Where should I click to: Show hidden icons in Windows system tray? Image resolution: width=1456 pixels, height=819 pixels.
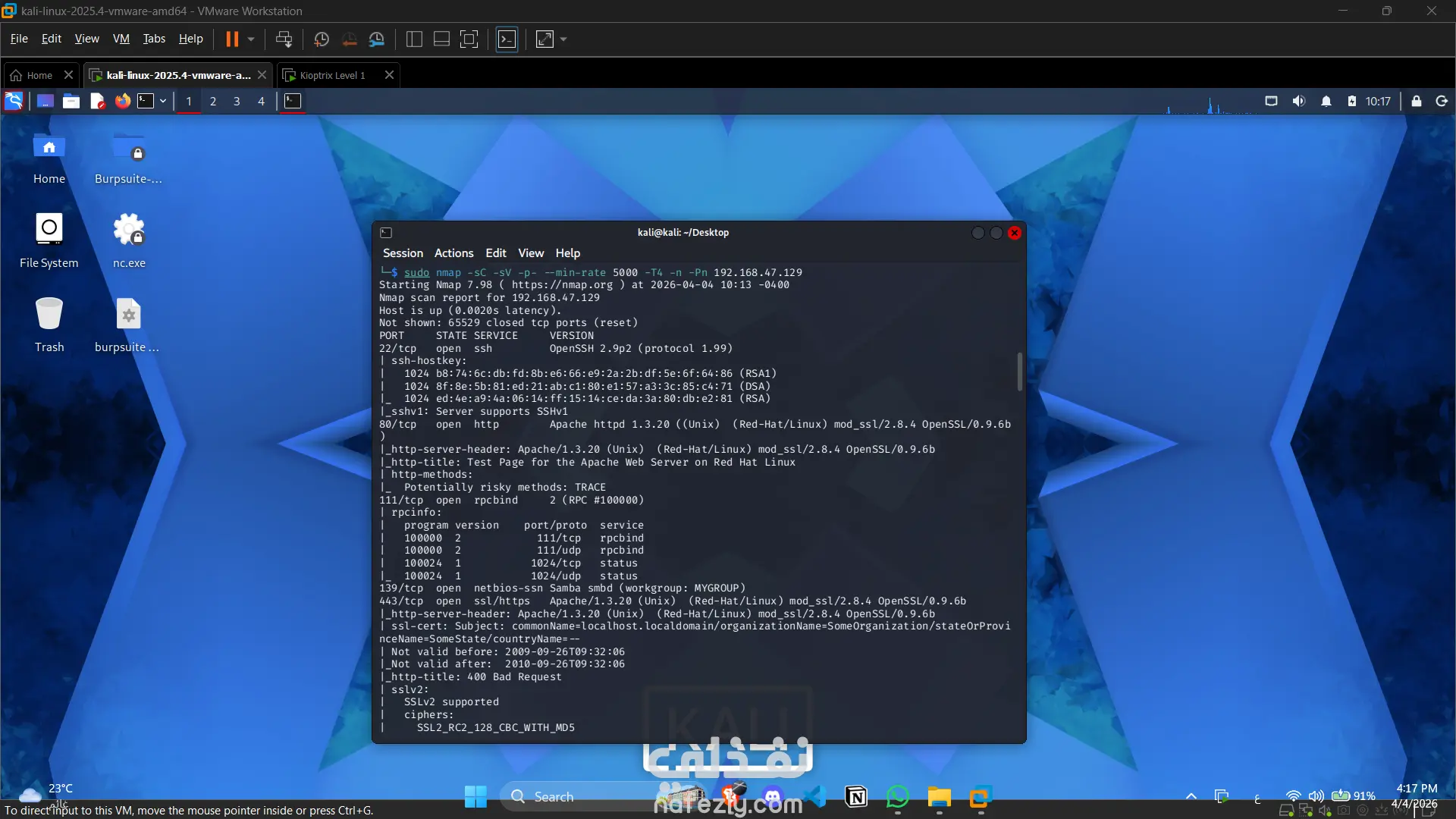point(1191,796)
